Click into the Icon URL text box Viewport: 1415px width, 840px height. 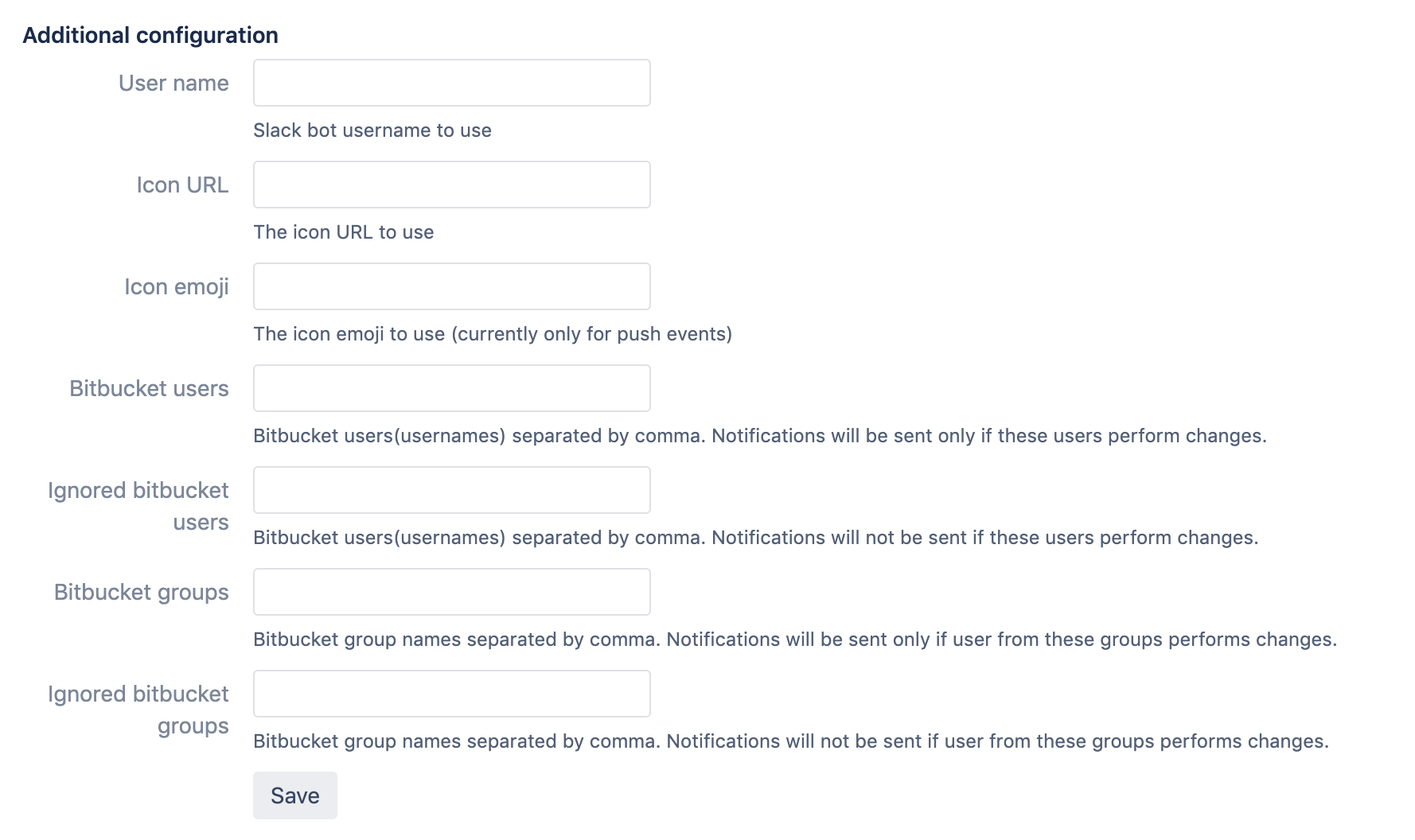point(451,185)
